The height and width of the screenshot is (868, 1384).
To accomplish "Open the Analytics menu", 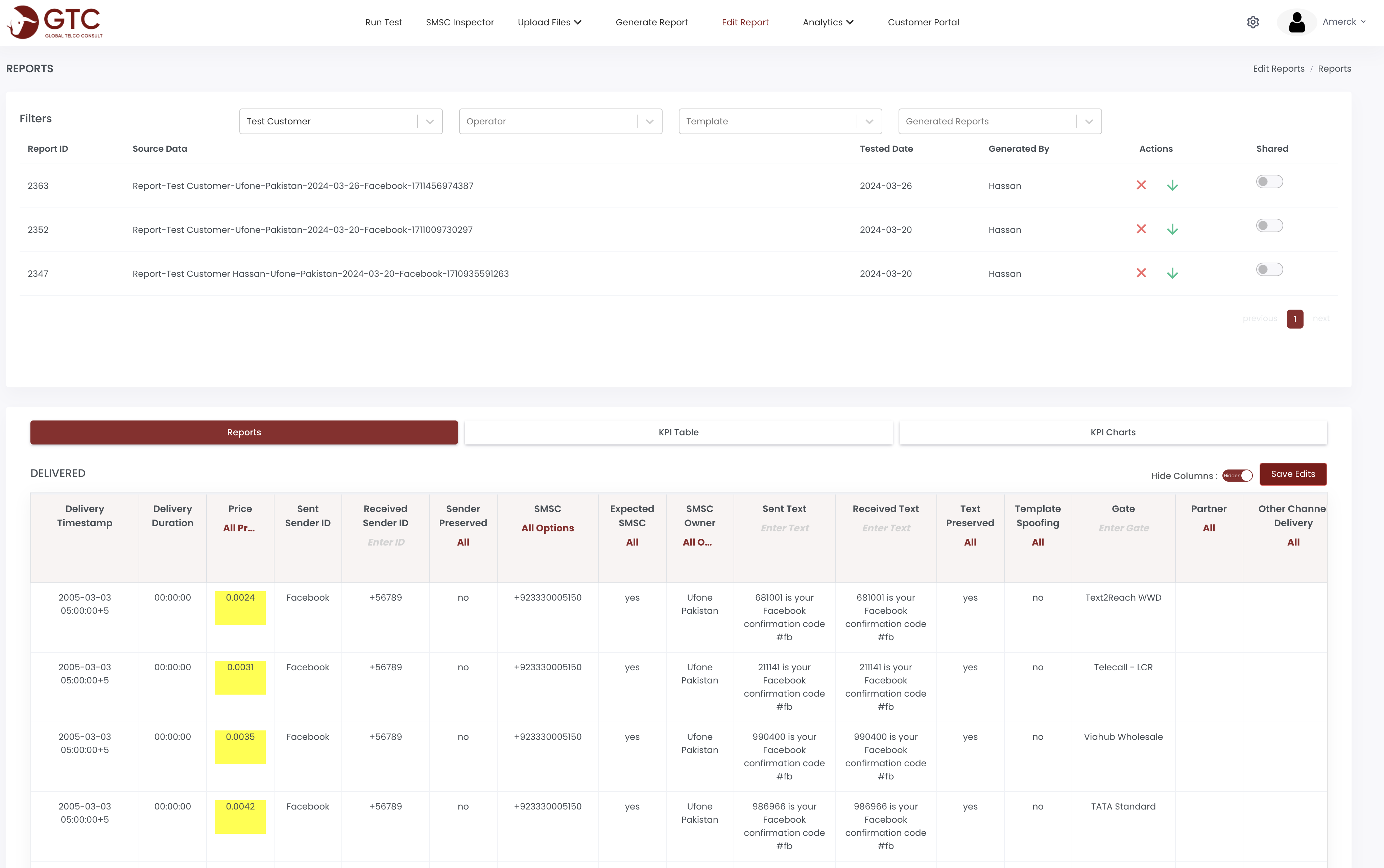I will pos(828,22).
